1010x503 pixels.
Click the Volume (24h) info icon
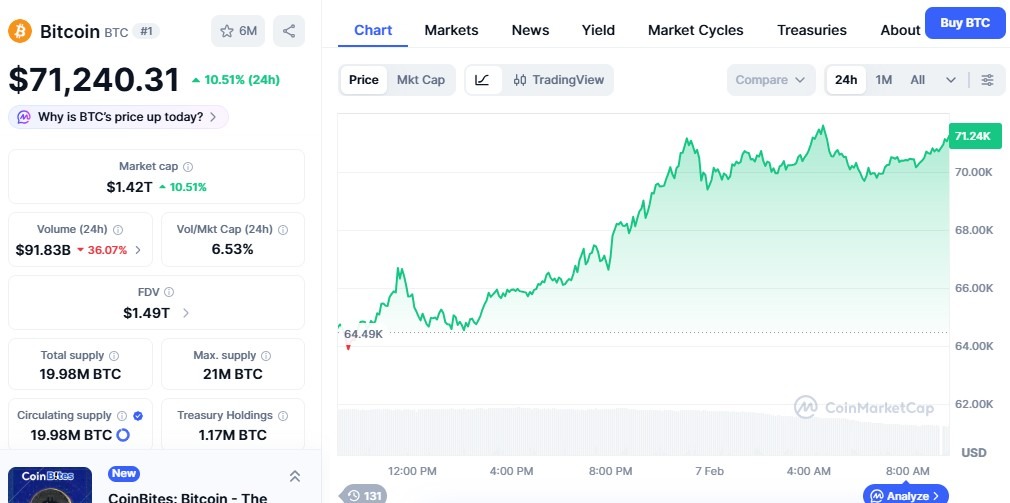coord(118,229)
